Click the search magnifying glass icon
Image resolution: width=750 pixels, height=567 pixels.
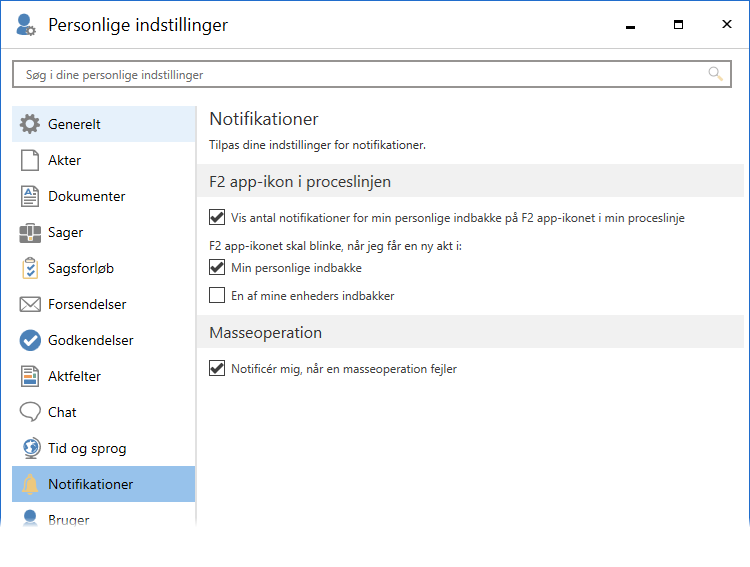(x=715, y=74)
